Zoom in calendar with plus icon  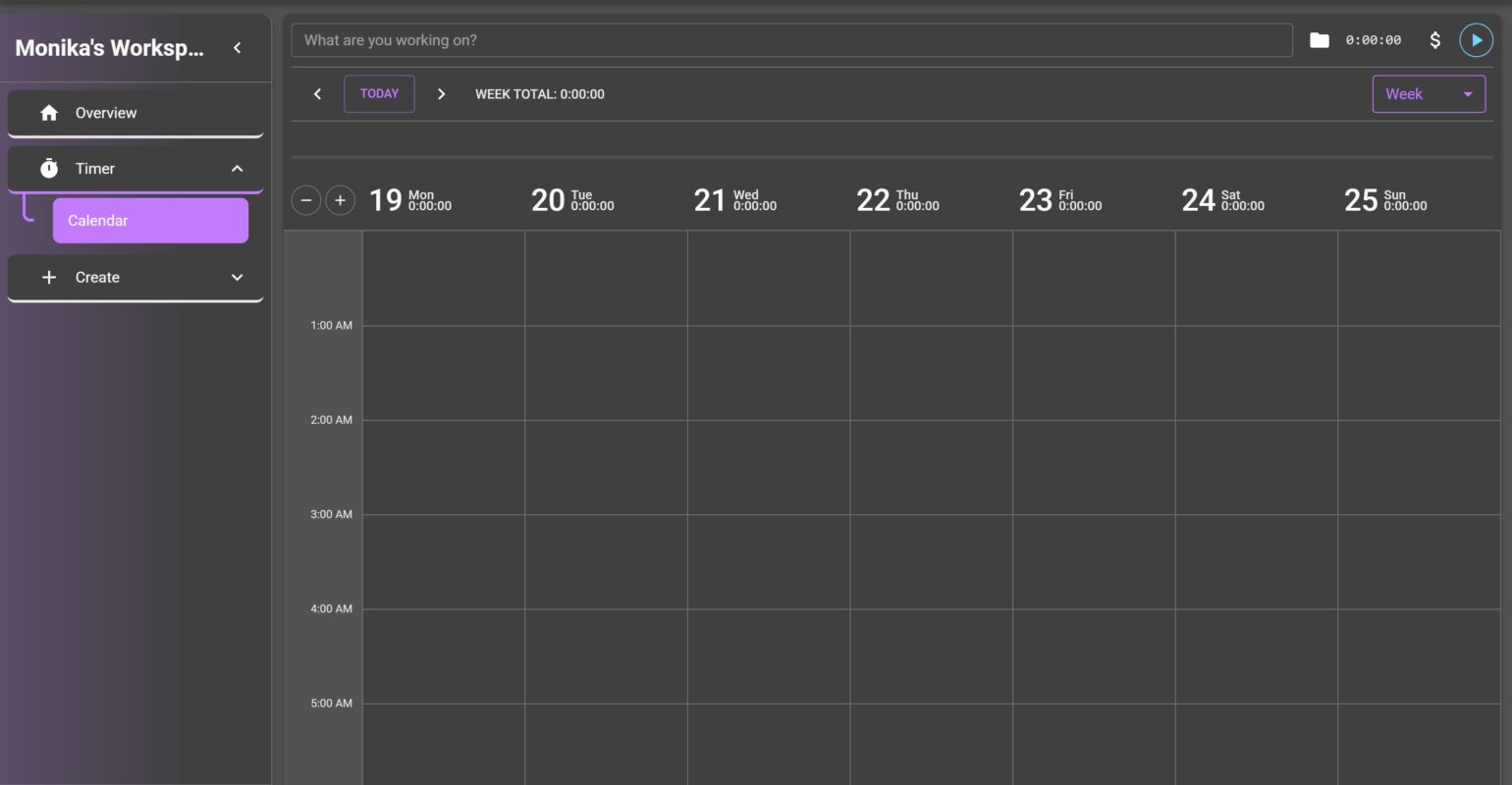(x=340, y=200)
